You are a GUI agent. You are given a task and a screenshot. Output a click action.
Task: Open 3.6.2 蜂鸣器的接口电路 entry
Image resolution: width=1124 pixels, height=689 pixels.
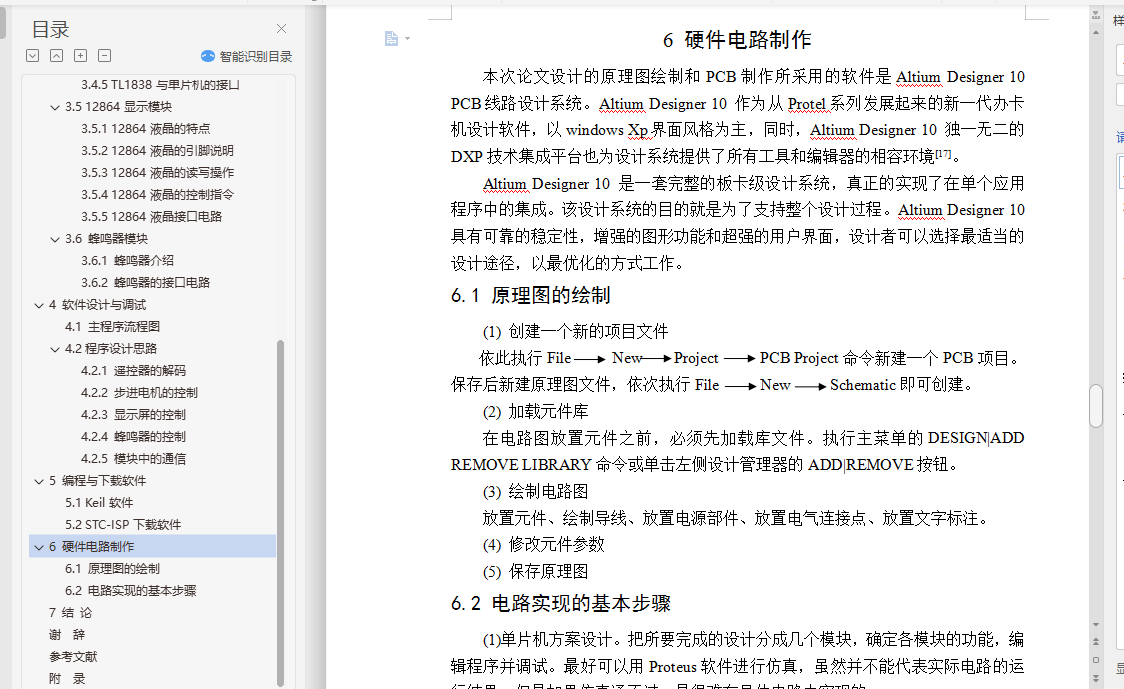146,282
